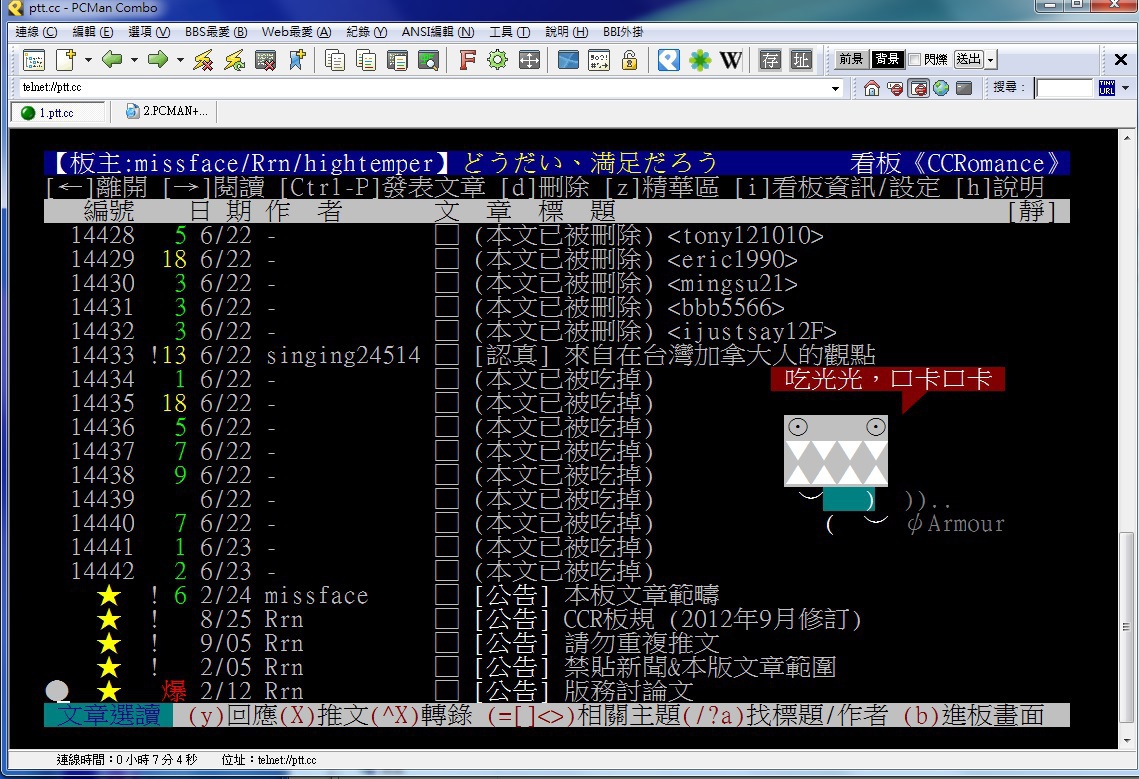Click the 前景 foreground button
Screen dimensions: 1139x779
click(851, 60)
